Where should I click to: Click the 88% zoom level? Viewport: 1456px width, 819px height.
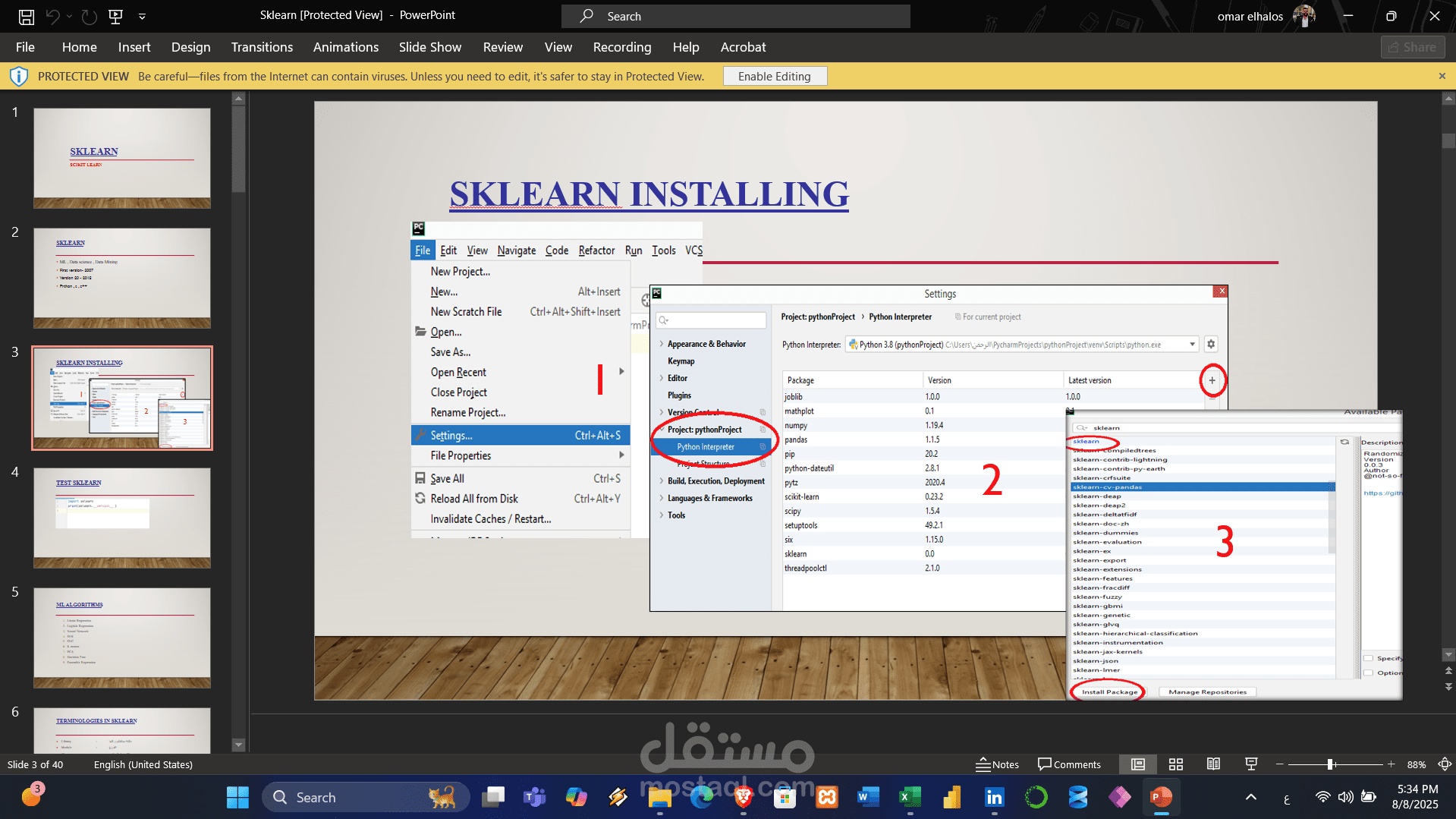(x=1416, y=764)
